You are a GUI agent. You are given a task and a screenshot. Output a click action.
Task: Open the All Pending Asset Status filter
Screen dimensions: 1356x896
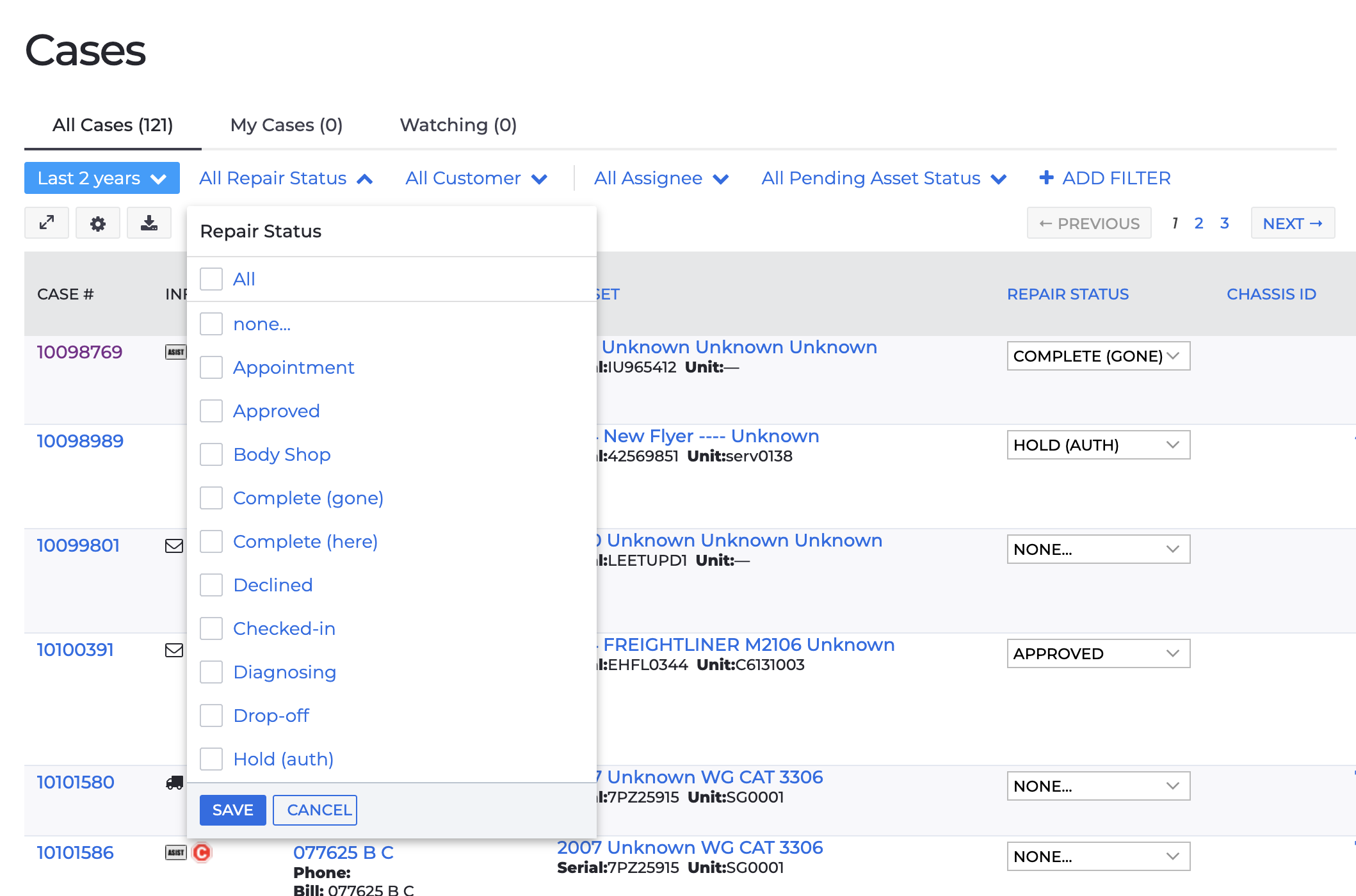tap(884, 178)
